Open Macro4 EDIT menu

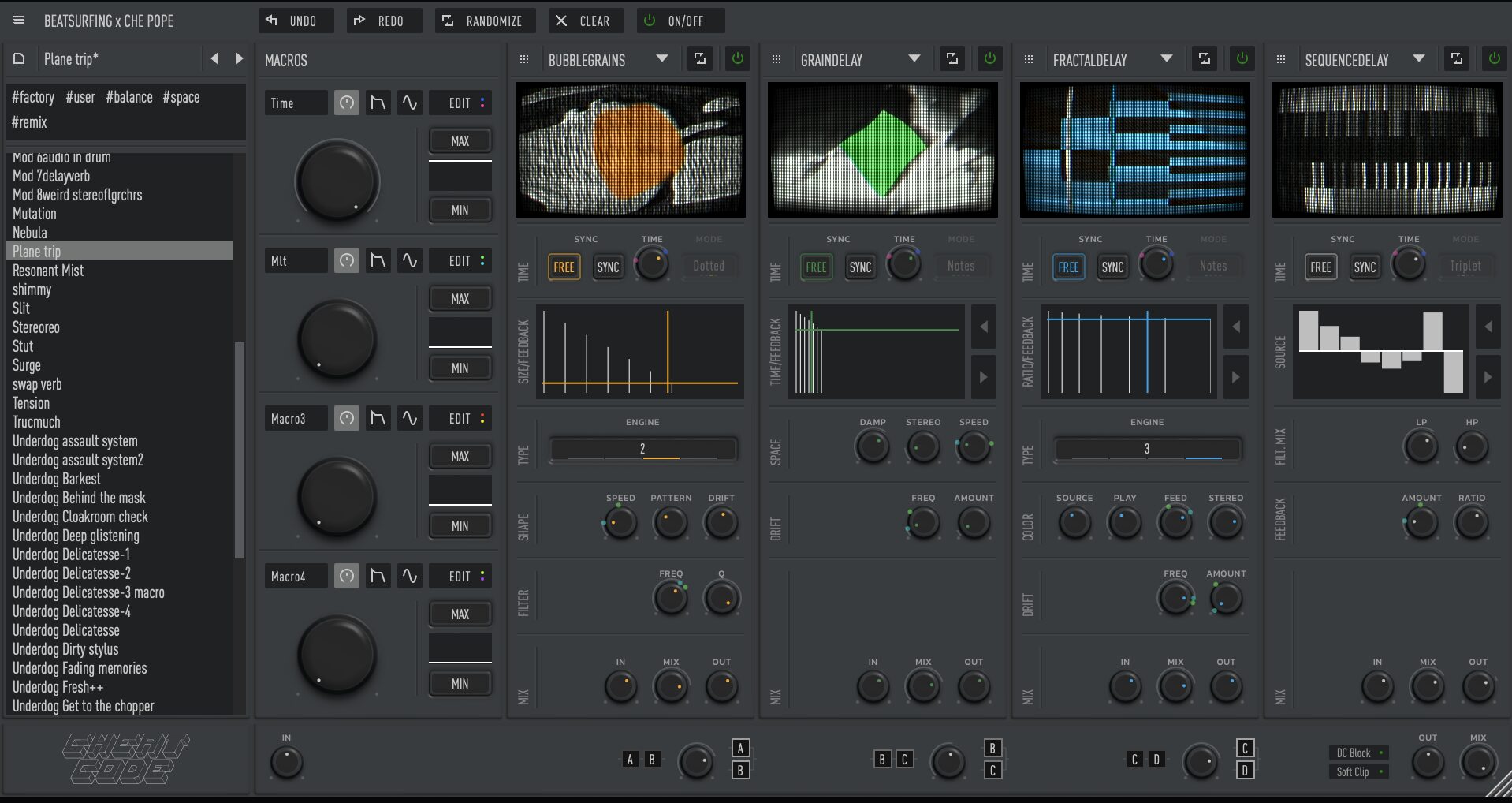point(460,576)
